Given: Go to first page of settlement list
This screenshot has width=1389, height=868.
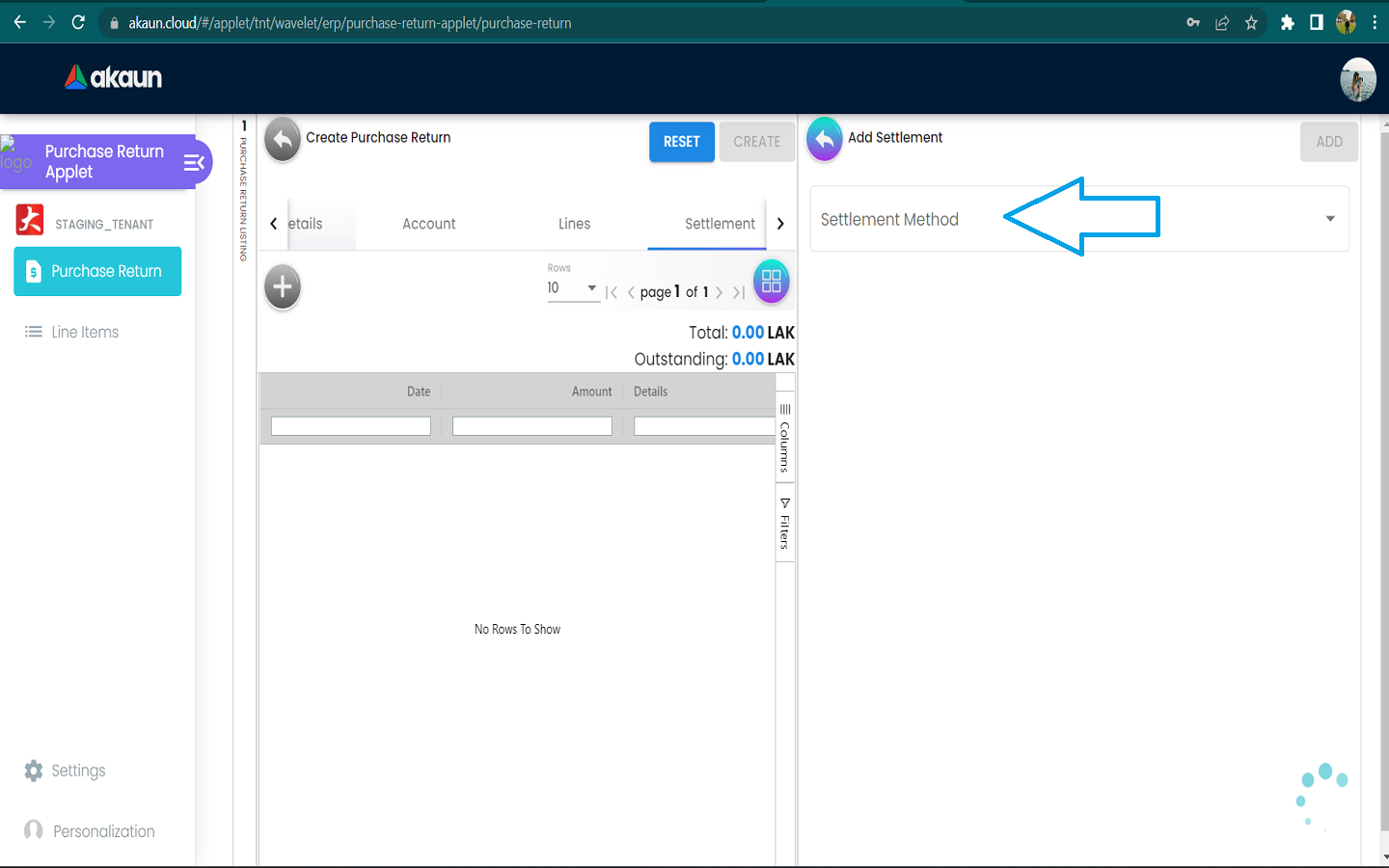Looking at the screenshot, I should pyautogui.click(x=612, y=292).
